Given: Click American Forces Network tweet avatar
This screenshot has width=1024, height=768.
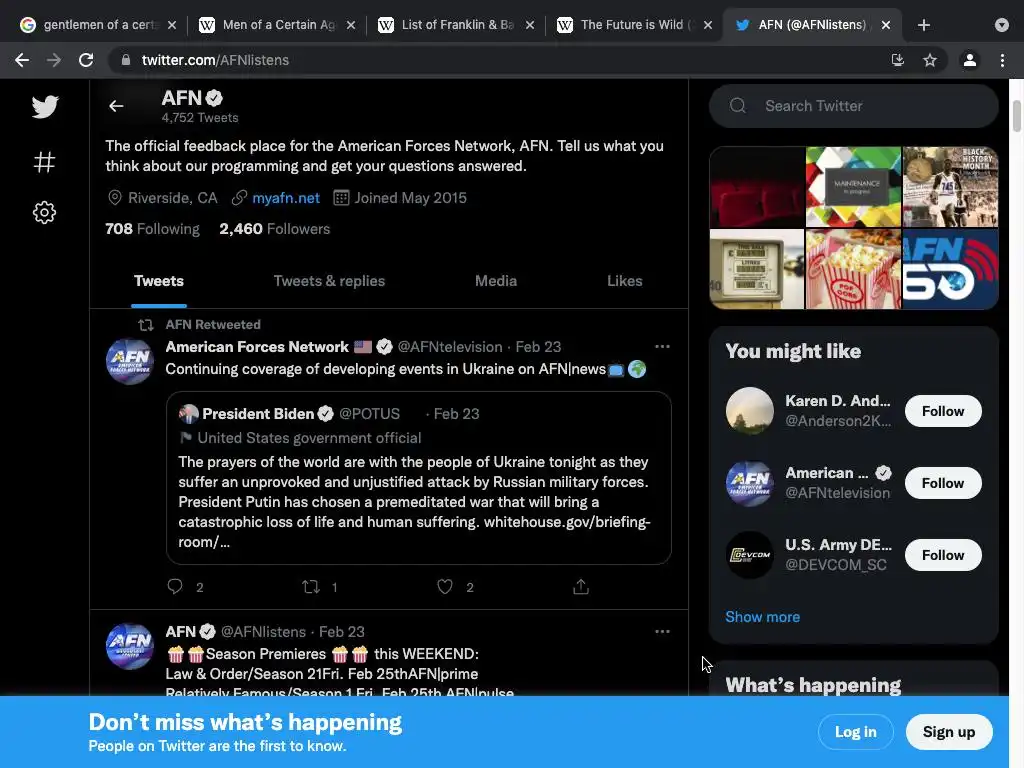Looking at the screenshot, I should 130,361.
